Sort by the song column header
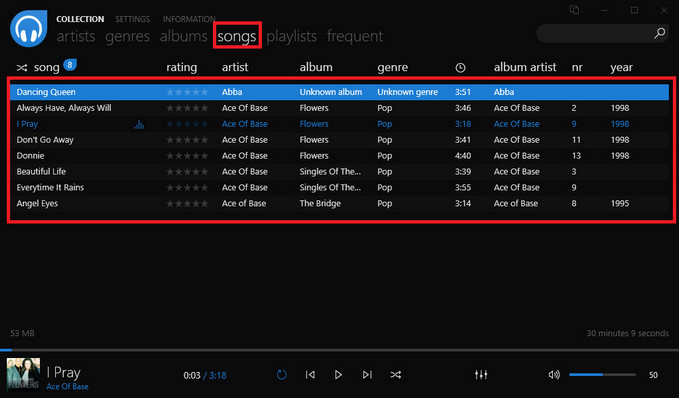 tap(46, 68)
